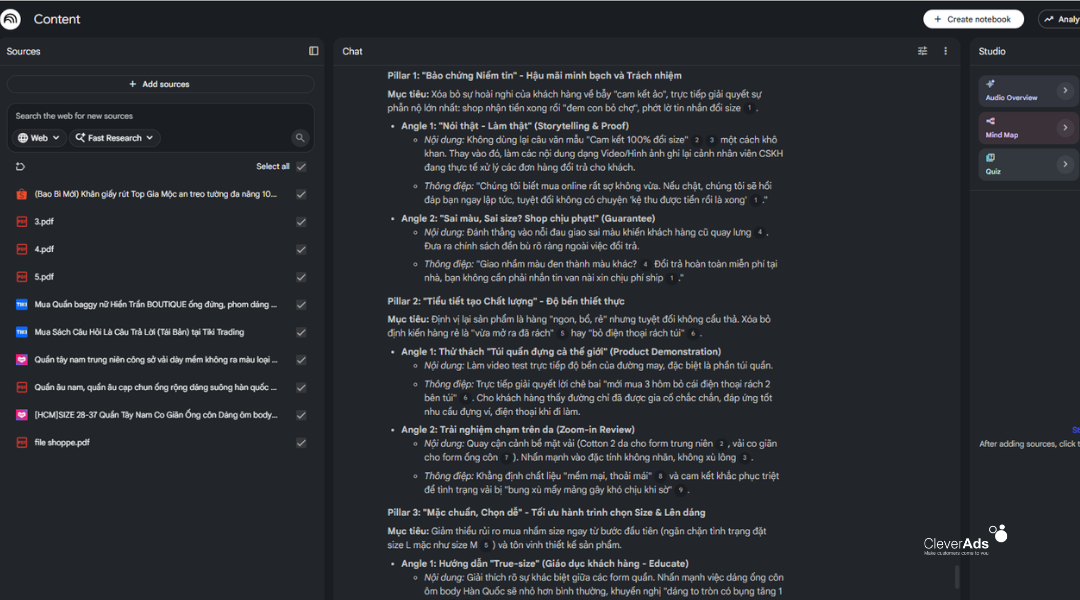The height and width of the screenshot is (600, 1080).
Task: Click the PDF icon next to 3.pdf
Action: pyautogui.click(x=21, y=222)
